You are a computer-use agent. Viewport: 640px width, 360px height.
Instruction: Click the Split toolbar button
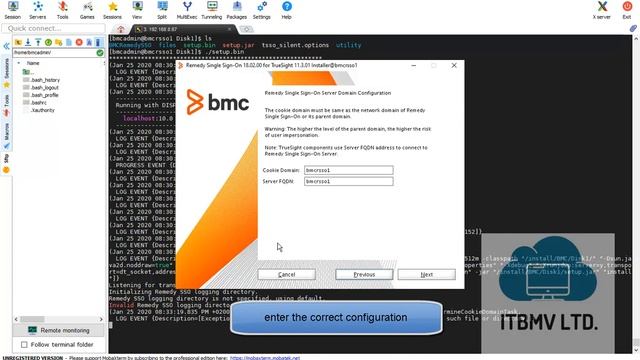[162, 10]
